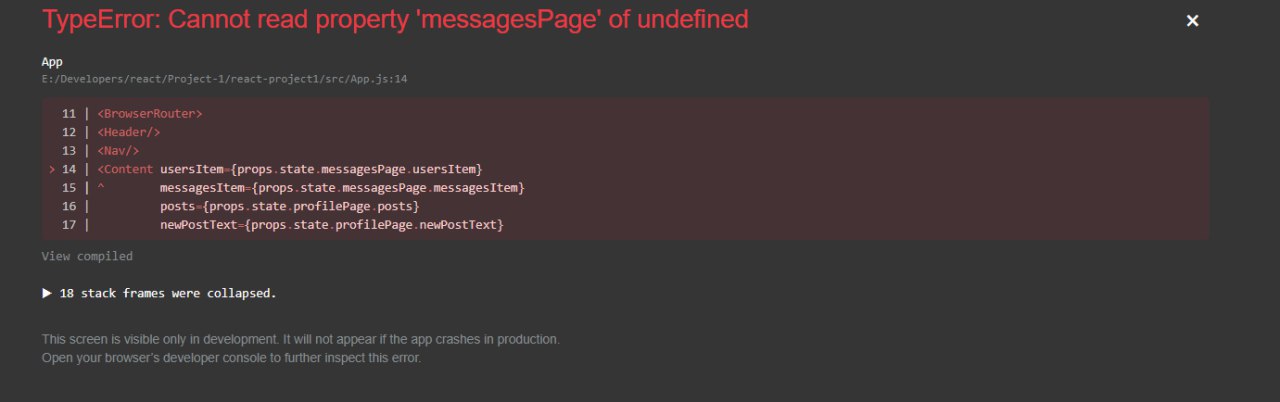Click the Content tag on line 14
This screenshot has width=1280, height=402.
pos(126,169)
